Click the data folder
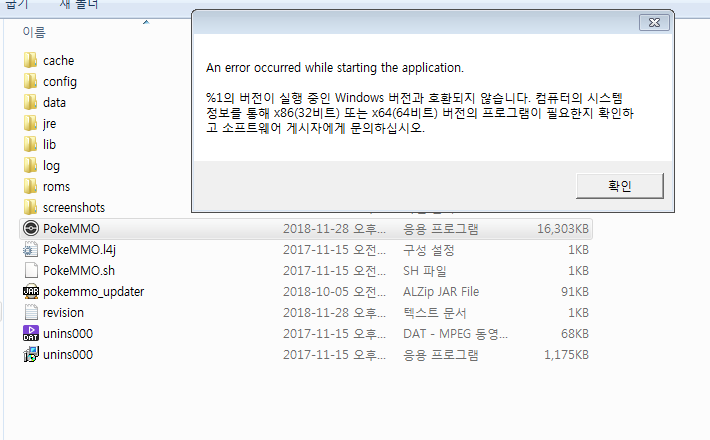The height and width of the screenshot is (440, 710). [x=54, y=103]
